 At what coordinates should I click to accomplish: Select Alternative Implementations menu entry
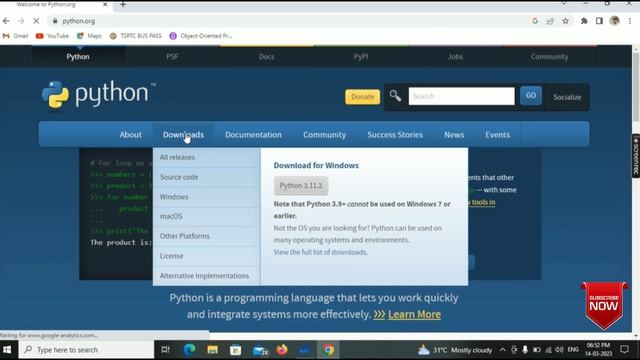207,276
